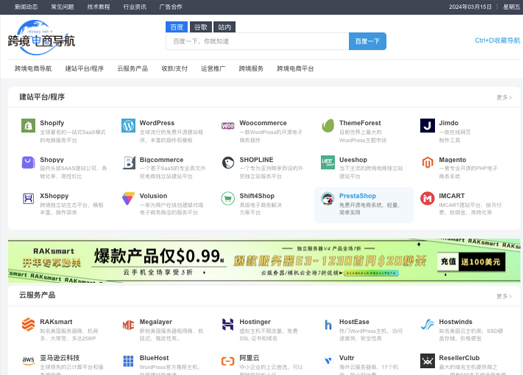Click the BlueHost grid icon
This screenshot has width=523, height=375.
(128, 361)
